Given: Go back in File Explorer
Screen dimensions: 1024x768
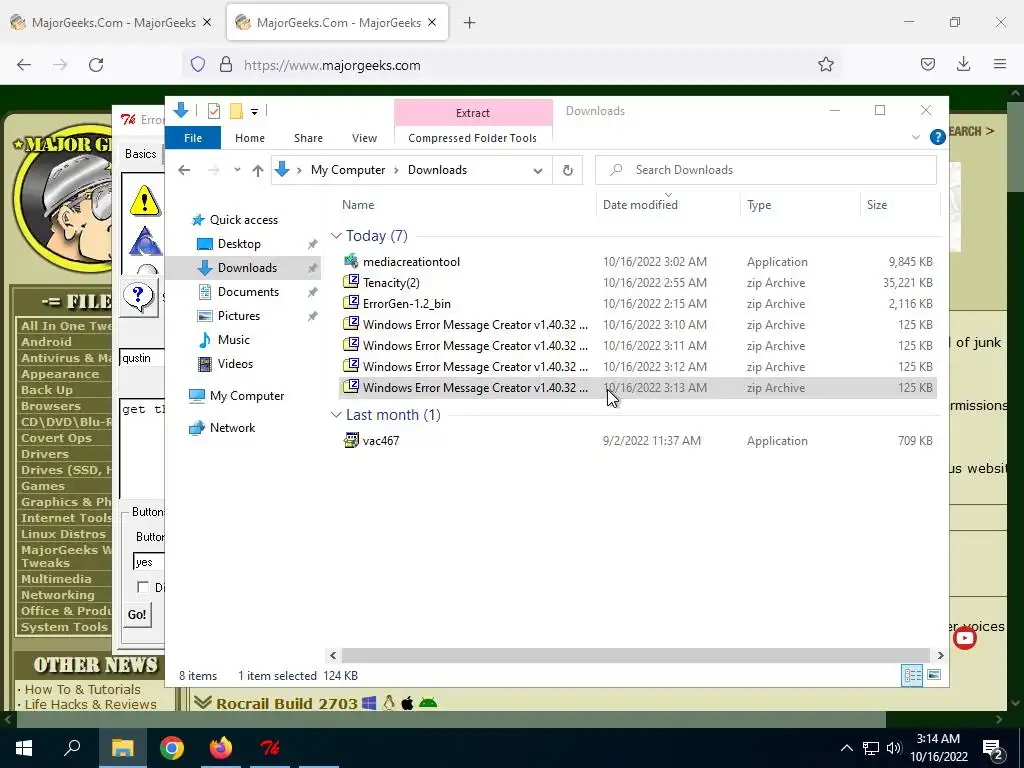Looking at the screenshot, I should pos(184,170).
